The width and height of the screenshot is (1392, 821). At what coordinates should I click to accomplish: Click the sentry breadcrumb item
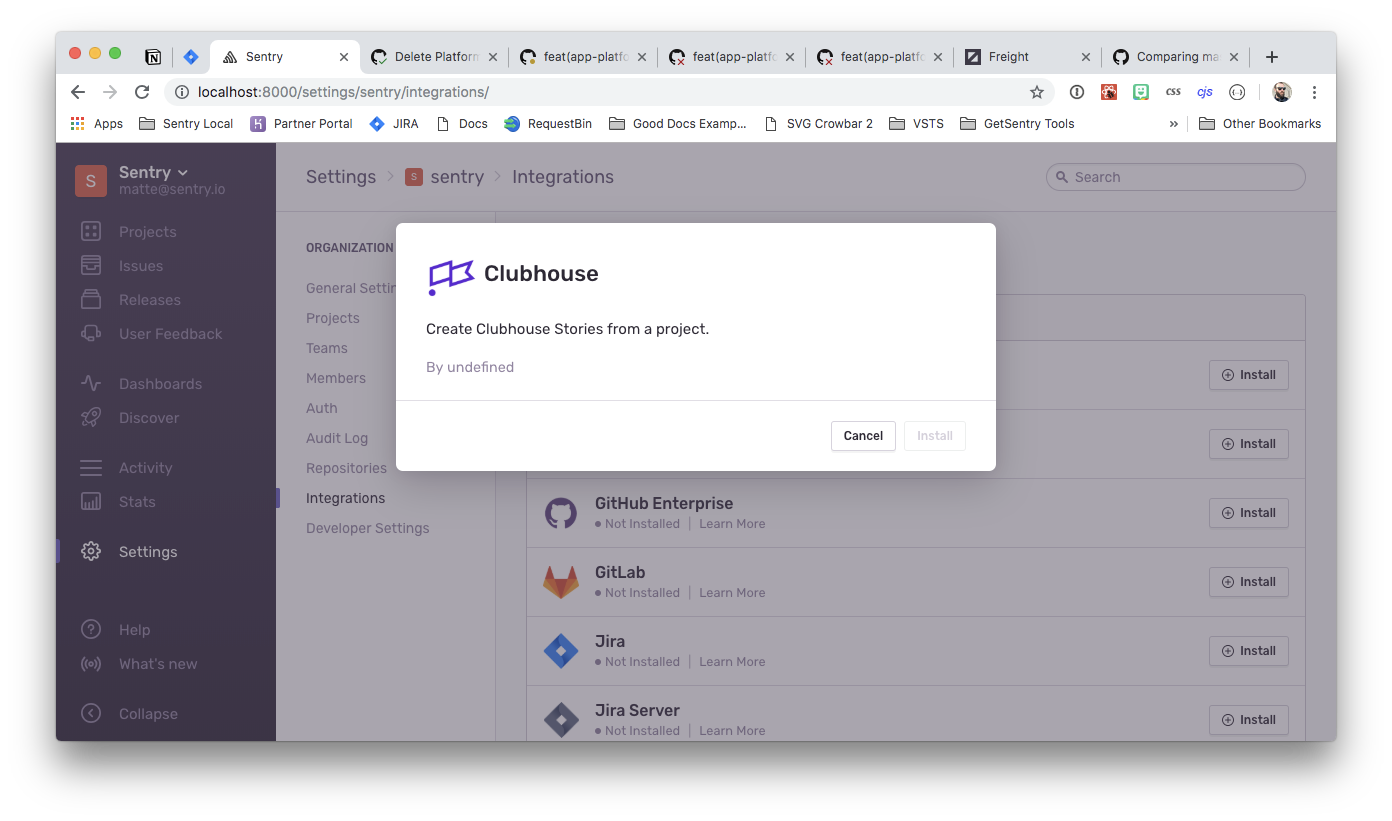click(445, 177)
